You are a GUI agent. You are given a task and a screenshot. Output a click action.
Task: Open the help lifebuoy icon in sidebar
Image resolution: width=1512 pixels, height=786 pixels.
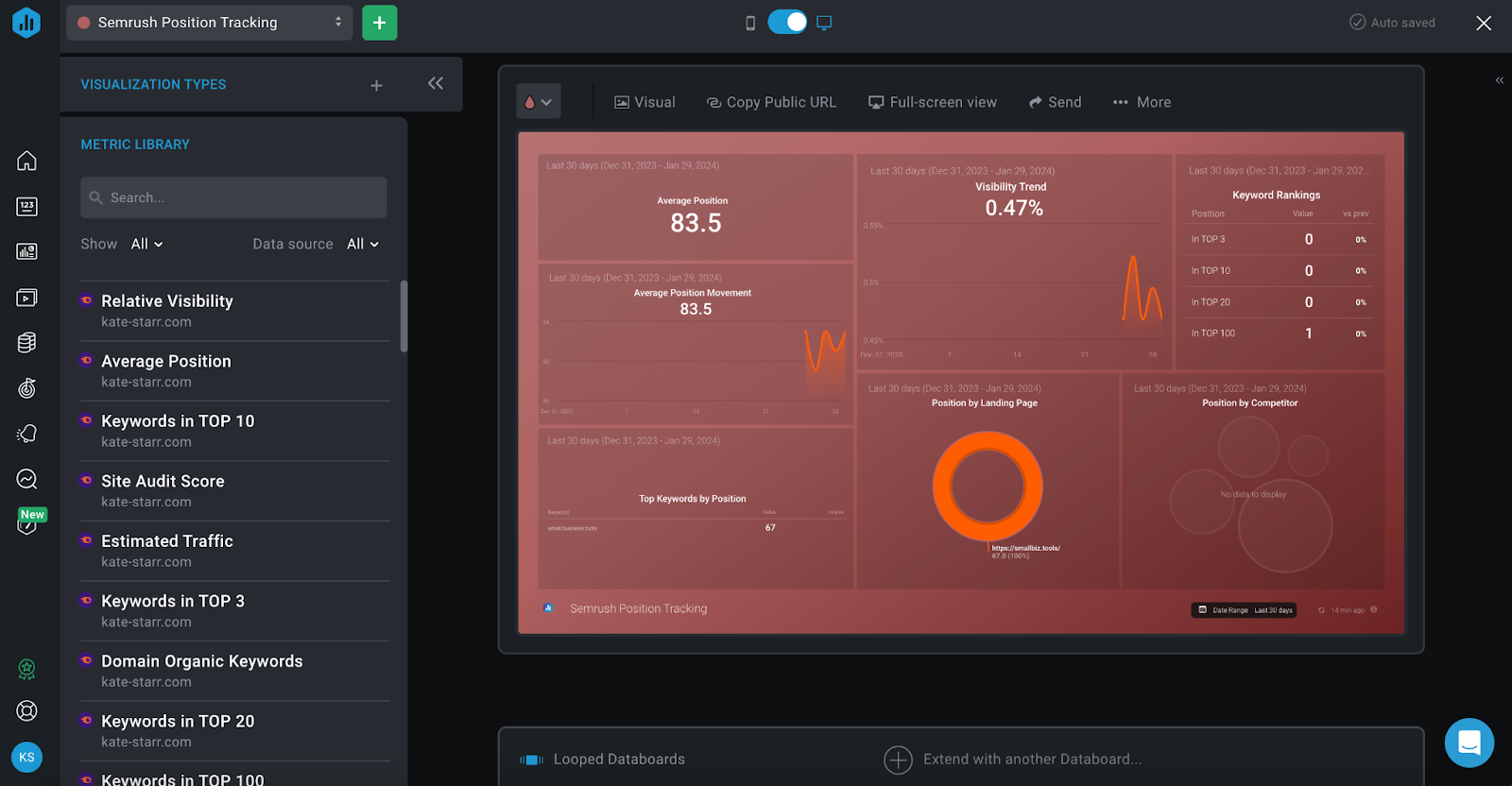pos(26,711)
